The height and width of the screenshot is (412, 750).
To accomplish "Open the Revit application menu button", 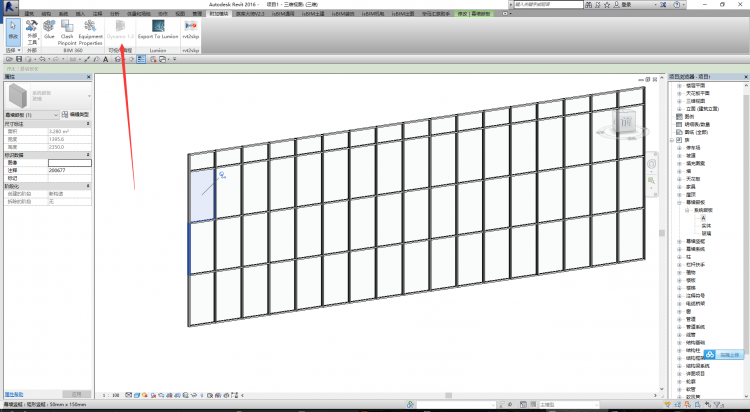I will click(11, 7).
